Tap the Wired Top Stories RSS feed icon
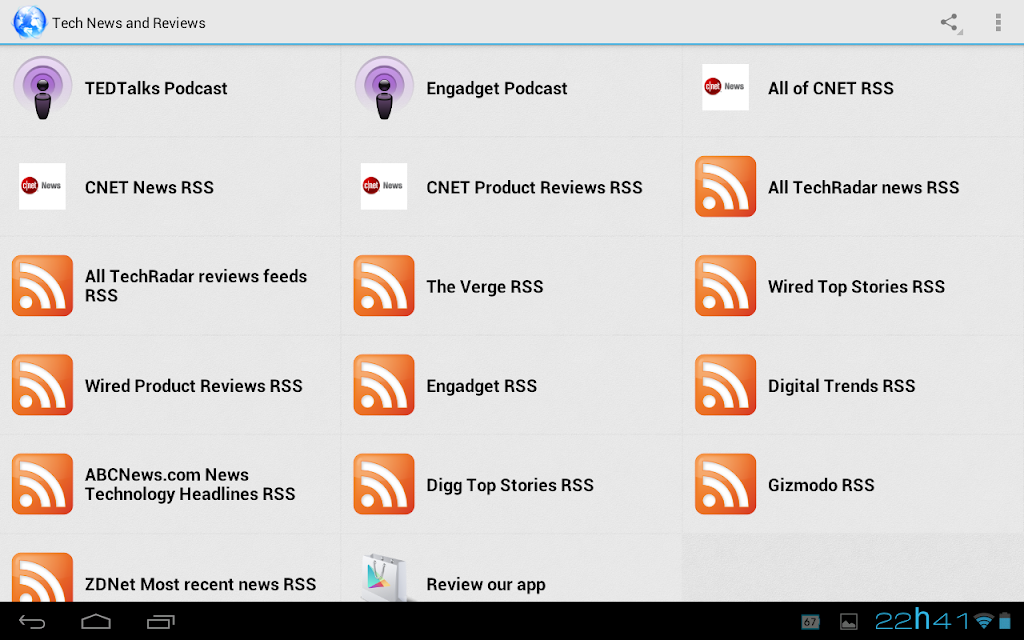Image resolution: width=1024 pixels, height=640 pixels. click(726, 286)
